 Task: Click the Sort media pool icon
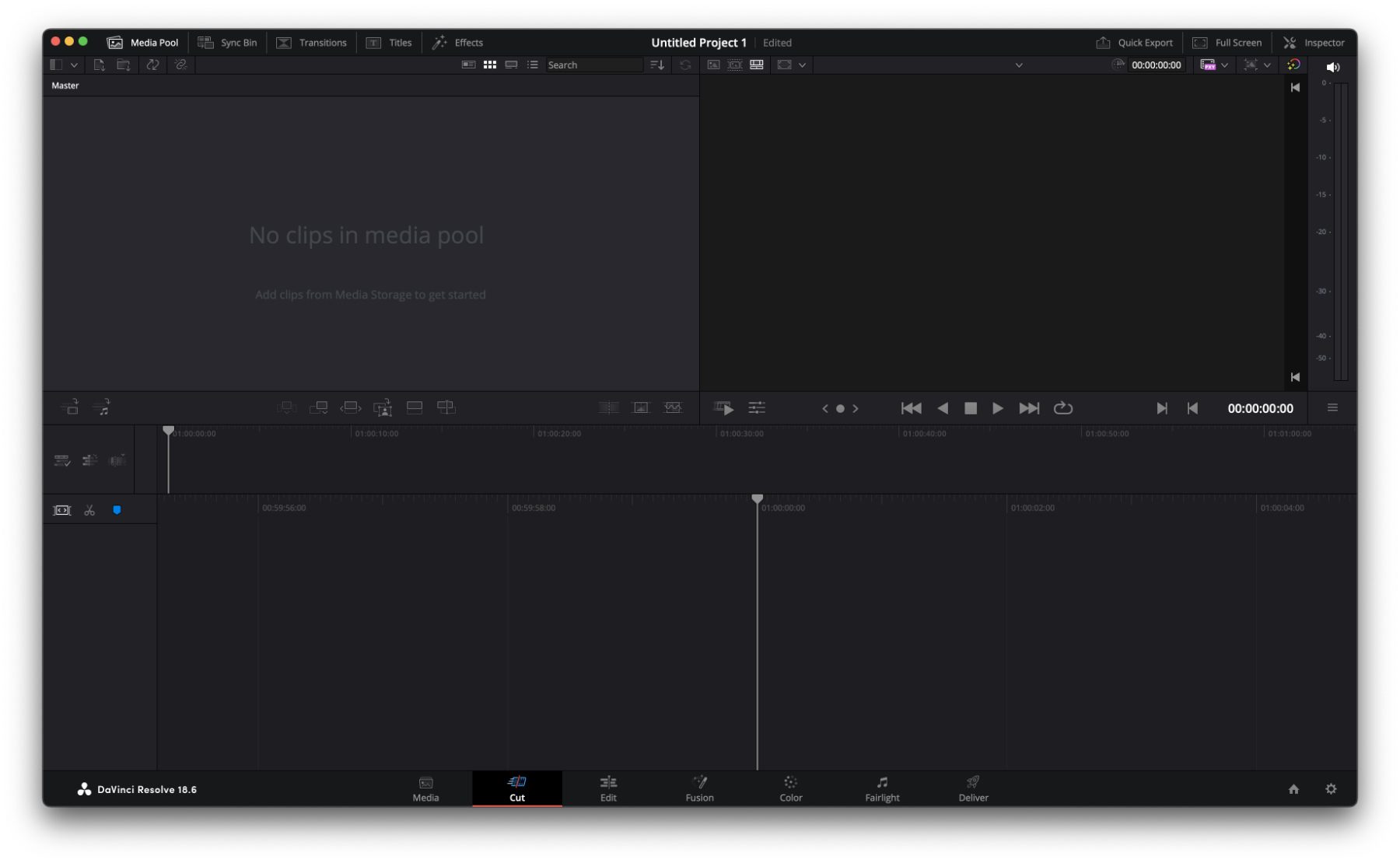pos(657,65)
